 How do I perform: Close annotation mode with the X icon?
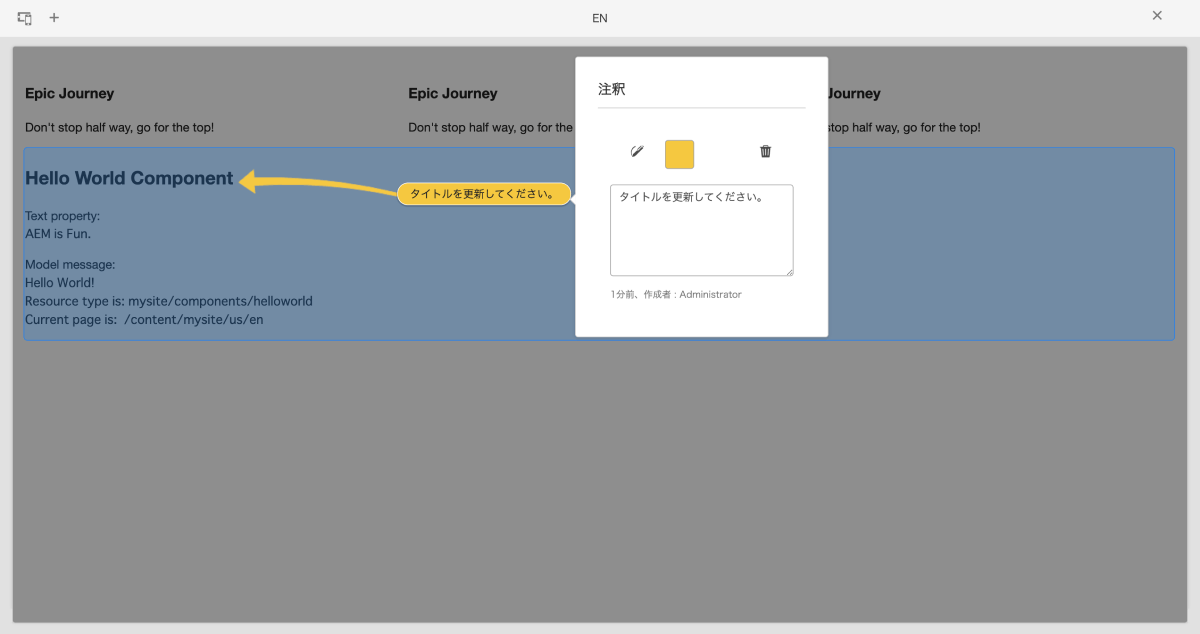1157,15
